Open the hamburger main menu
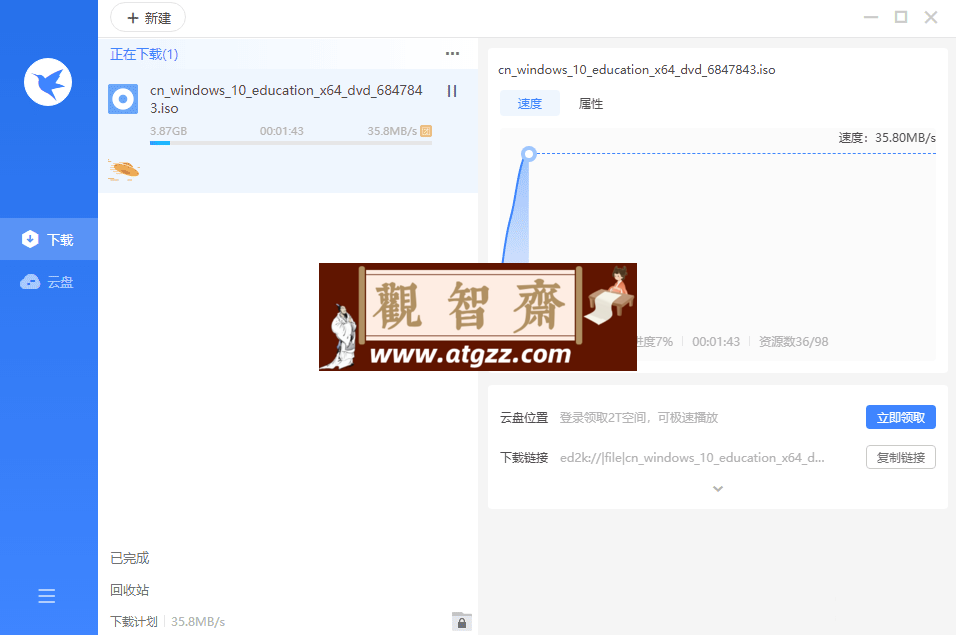The image size is (956, 635). coord(46,595)
